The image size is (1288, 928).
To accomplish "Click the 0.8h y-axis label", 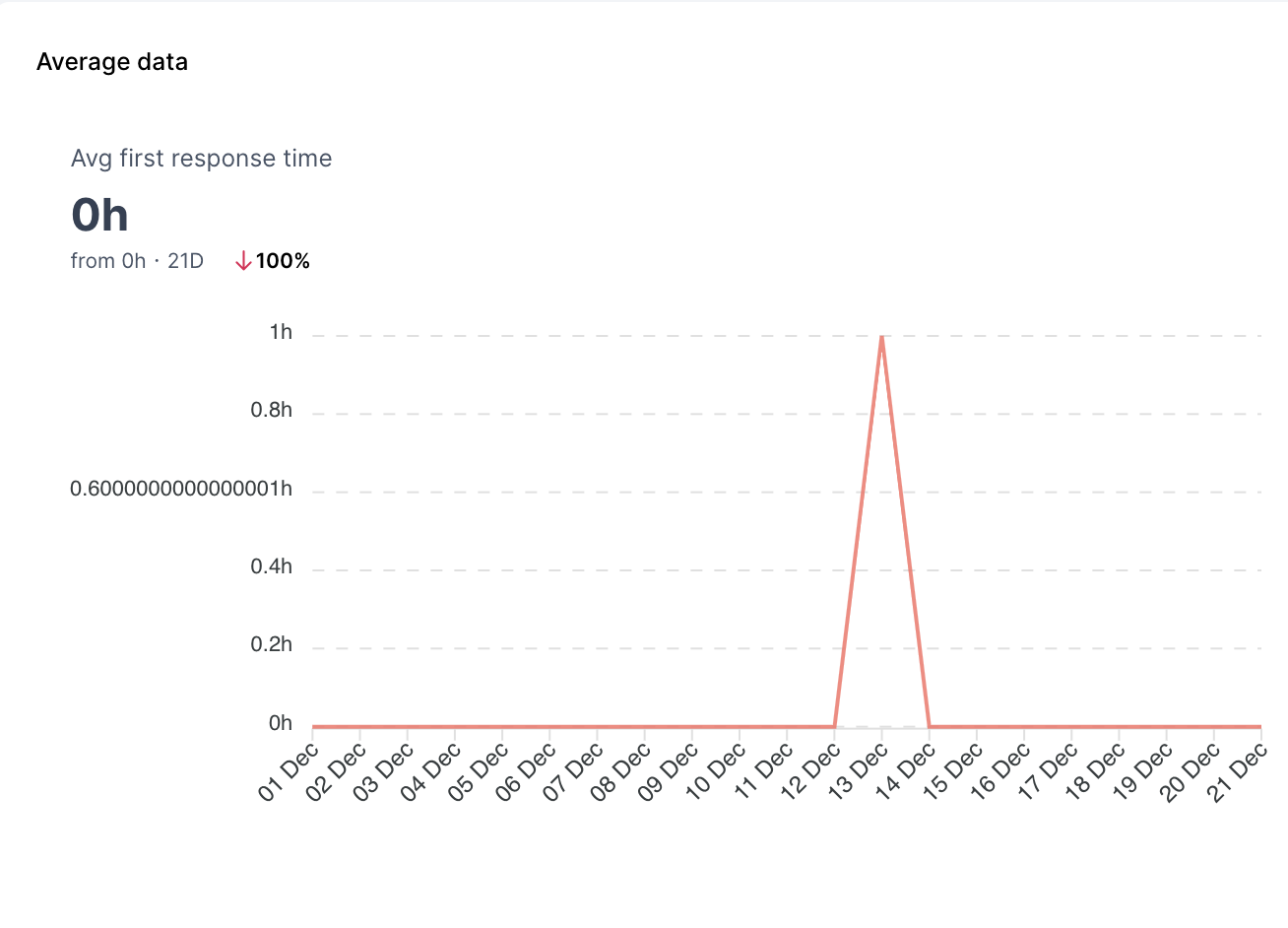I will [271, 411].
